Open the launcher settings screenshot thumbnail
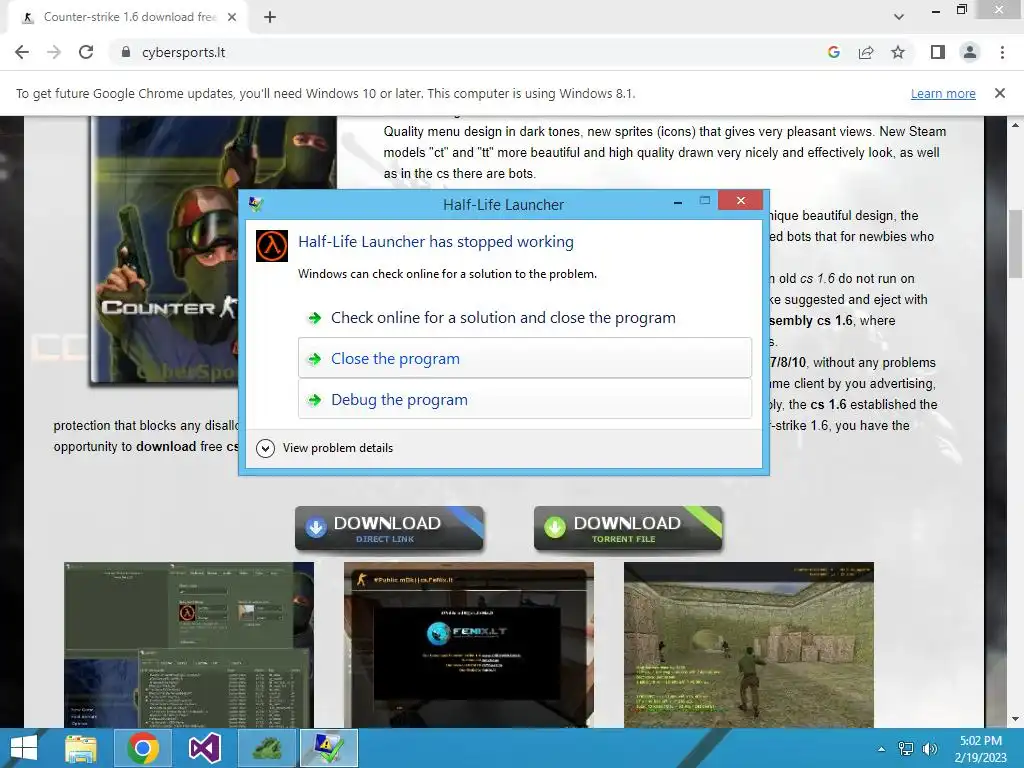1024x768 pixels. click(x=189, y=645)
